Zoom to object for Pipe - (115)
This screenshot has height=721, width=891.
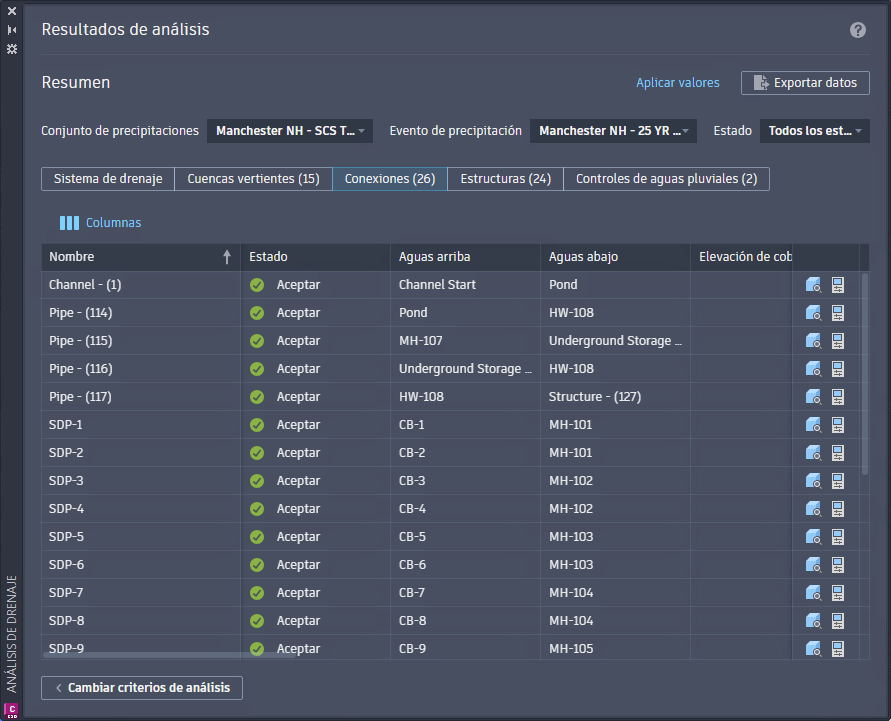(x=813, y=341)
